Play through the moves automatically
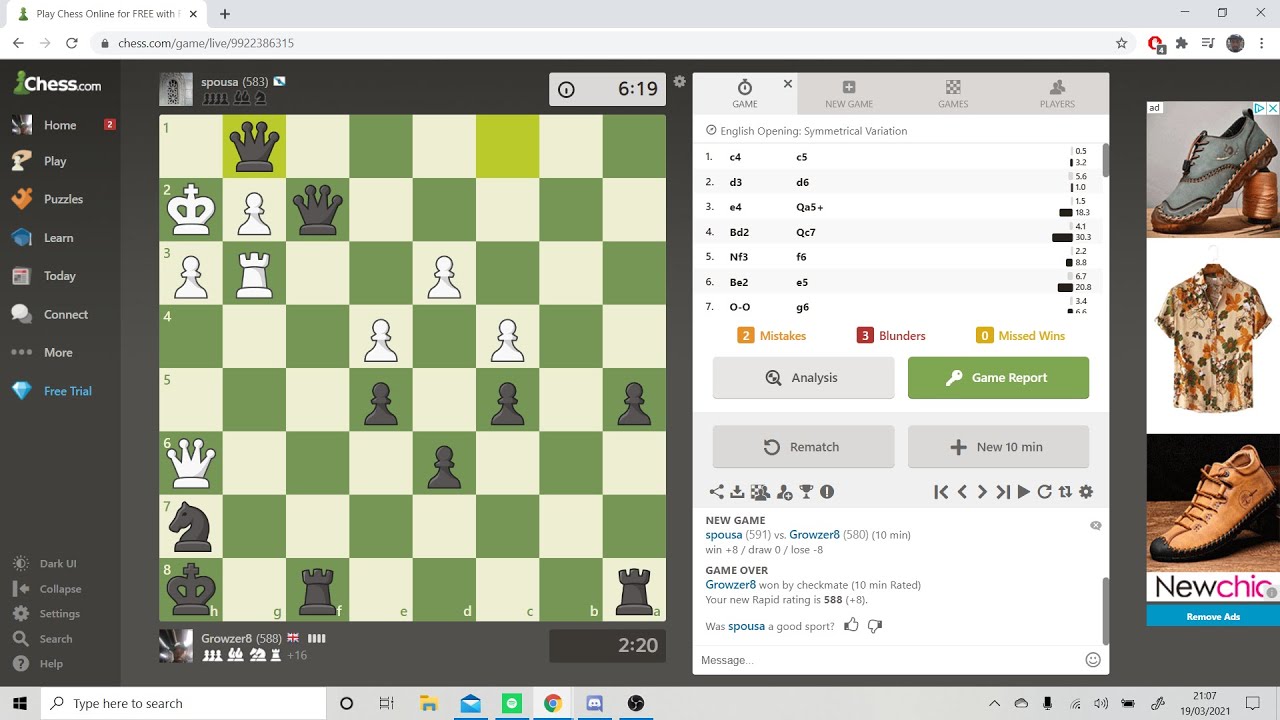Image resolution: width=1280 pixels, height=720 pixels. point(1023,492)
